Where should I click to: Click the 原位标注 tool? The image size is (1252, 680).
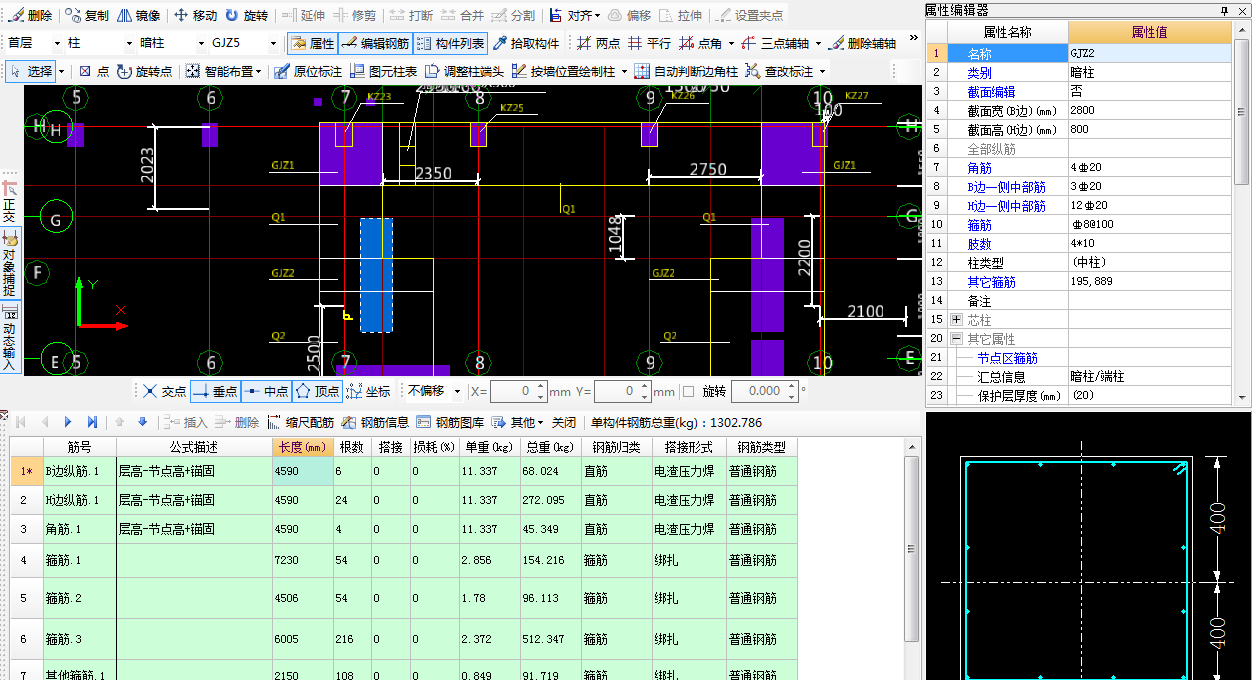click(308, 71)
